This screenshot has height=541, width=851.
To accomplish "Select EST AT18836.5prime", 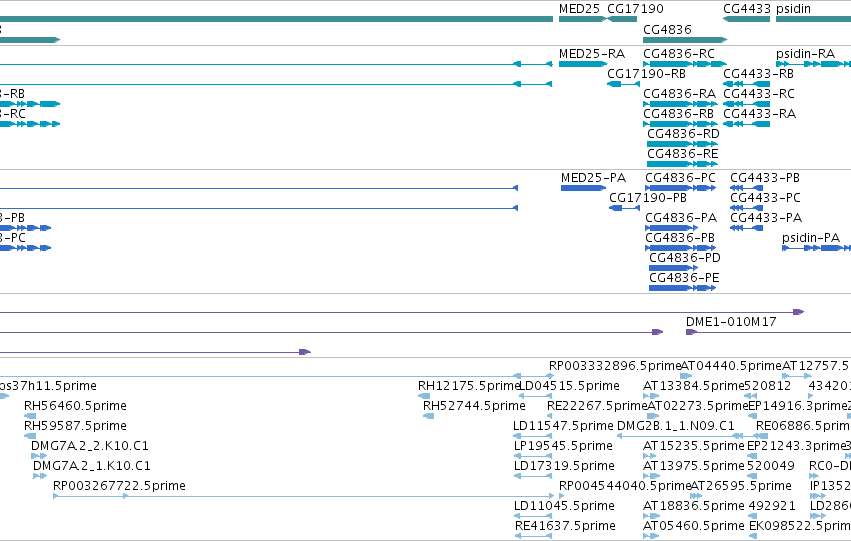I will tap(694, 507).
